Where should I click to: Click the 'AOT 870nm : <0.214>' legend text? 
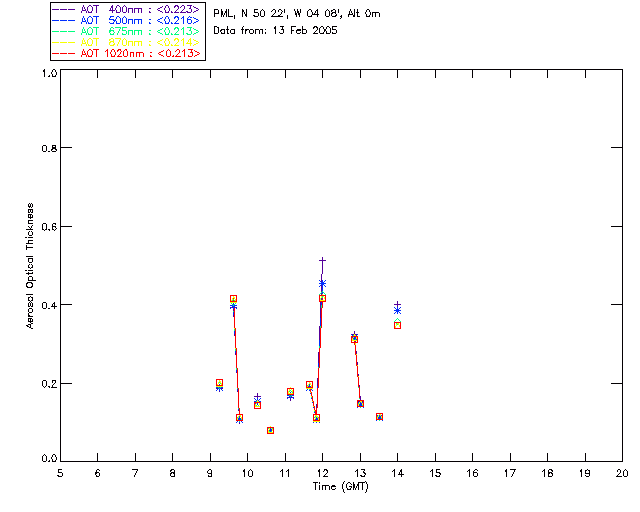[x=140, y=42]
